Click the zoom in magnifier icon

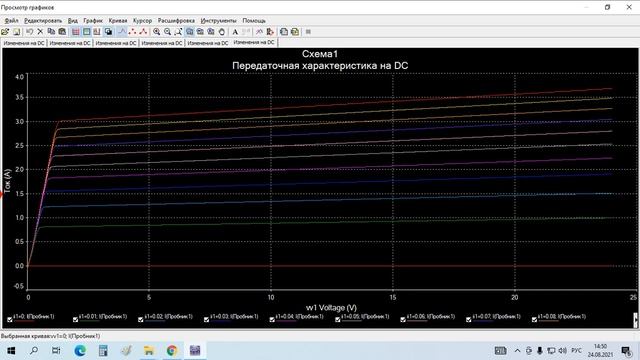click(156, 32)
